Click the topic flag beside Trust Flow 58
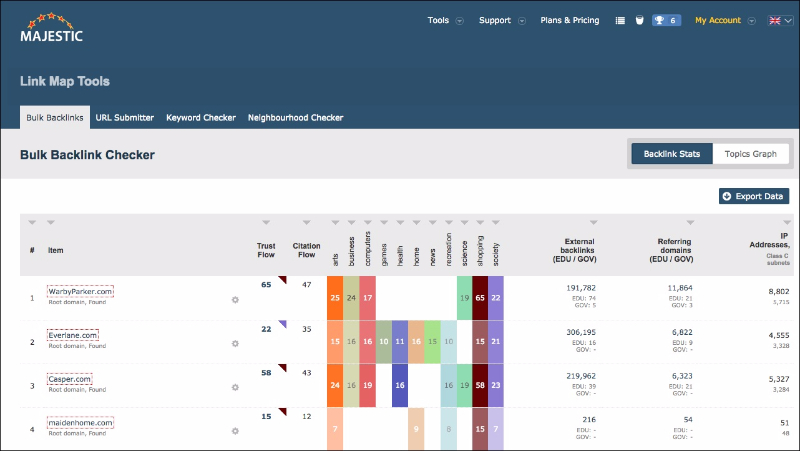Viewport: 800px width, 451px height. click(283, 367)
